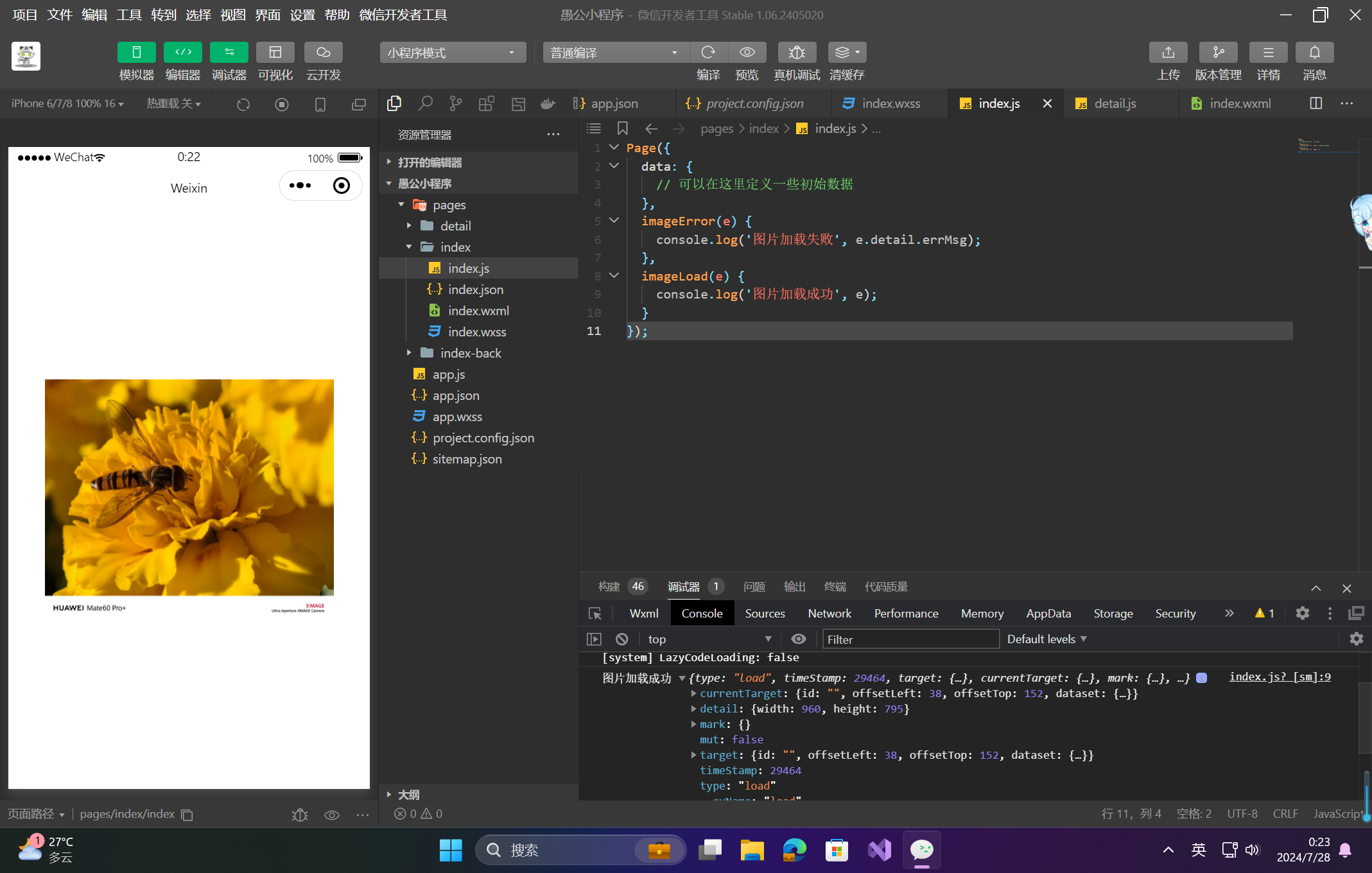Click the index.js? [sm]:9 source link
Image resolution: width=1372 pixels, height=873 pixels.
1279,677
